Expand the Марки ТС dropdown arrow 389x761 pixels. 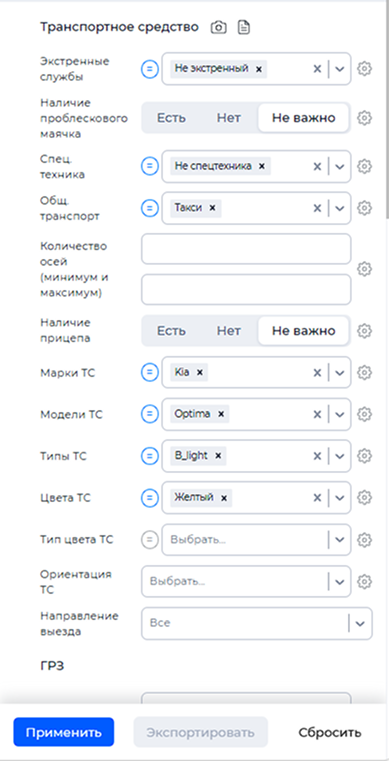[340, 373]
